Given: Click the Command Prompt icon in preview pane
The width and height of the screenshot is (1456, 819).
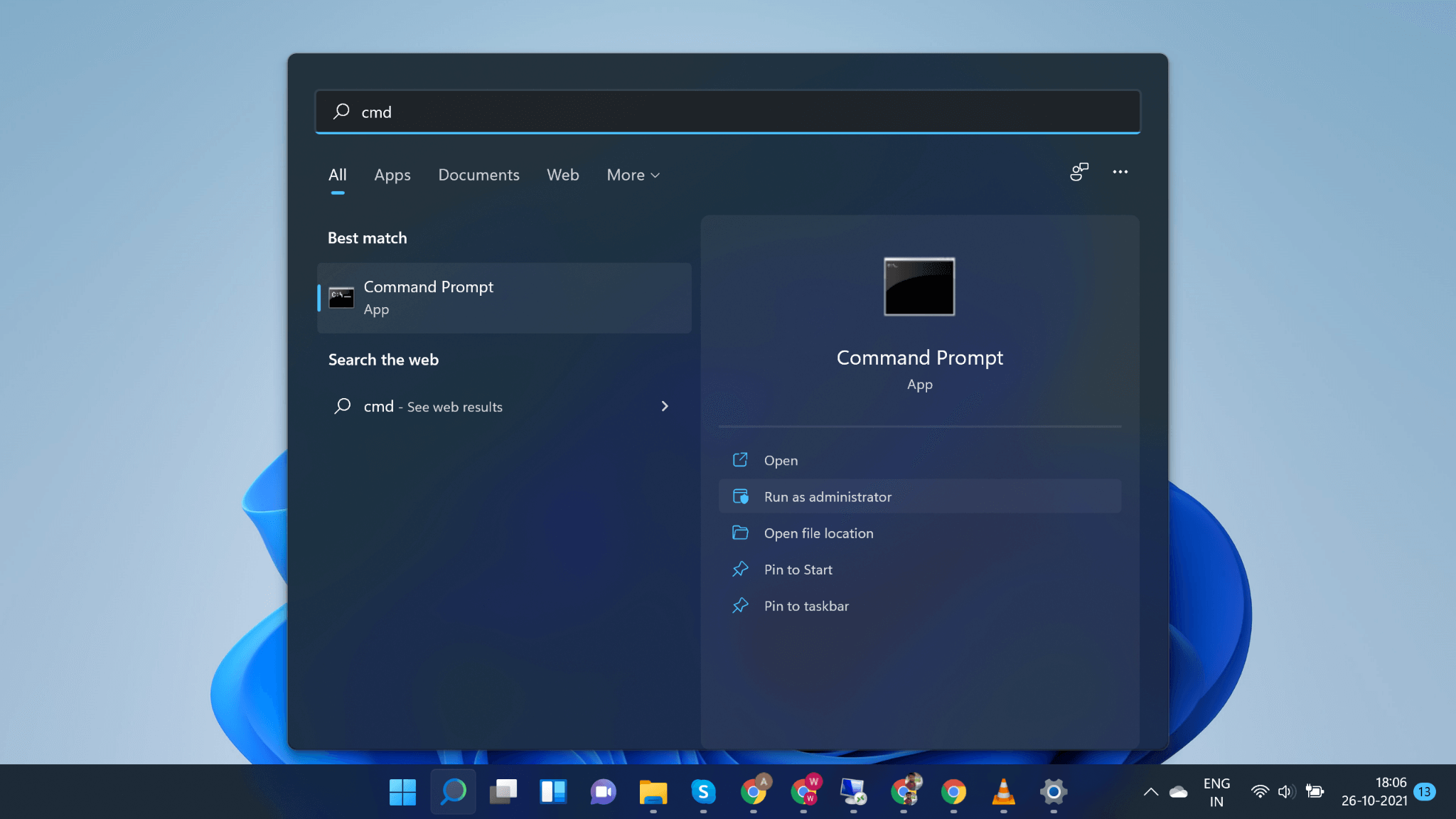Looking at the screenshot, I should tap(919, 287).
